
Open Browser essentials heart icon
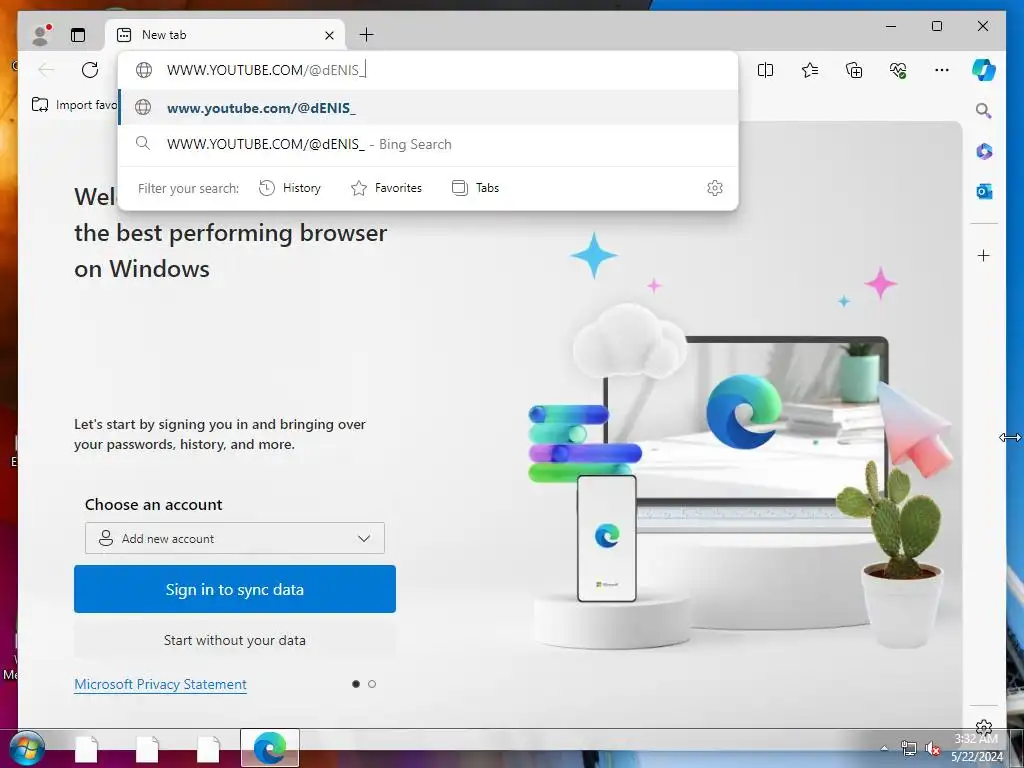click(x=898, y=70)
